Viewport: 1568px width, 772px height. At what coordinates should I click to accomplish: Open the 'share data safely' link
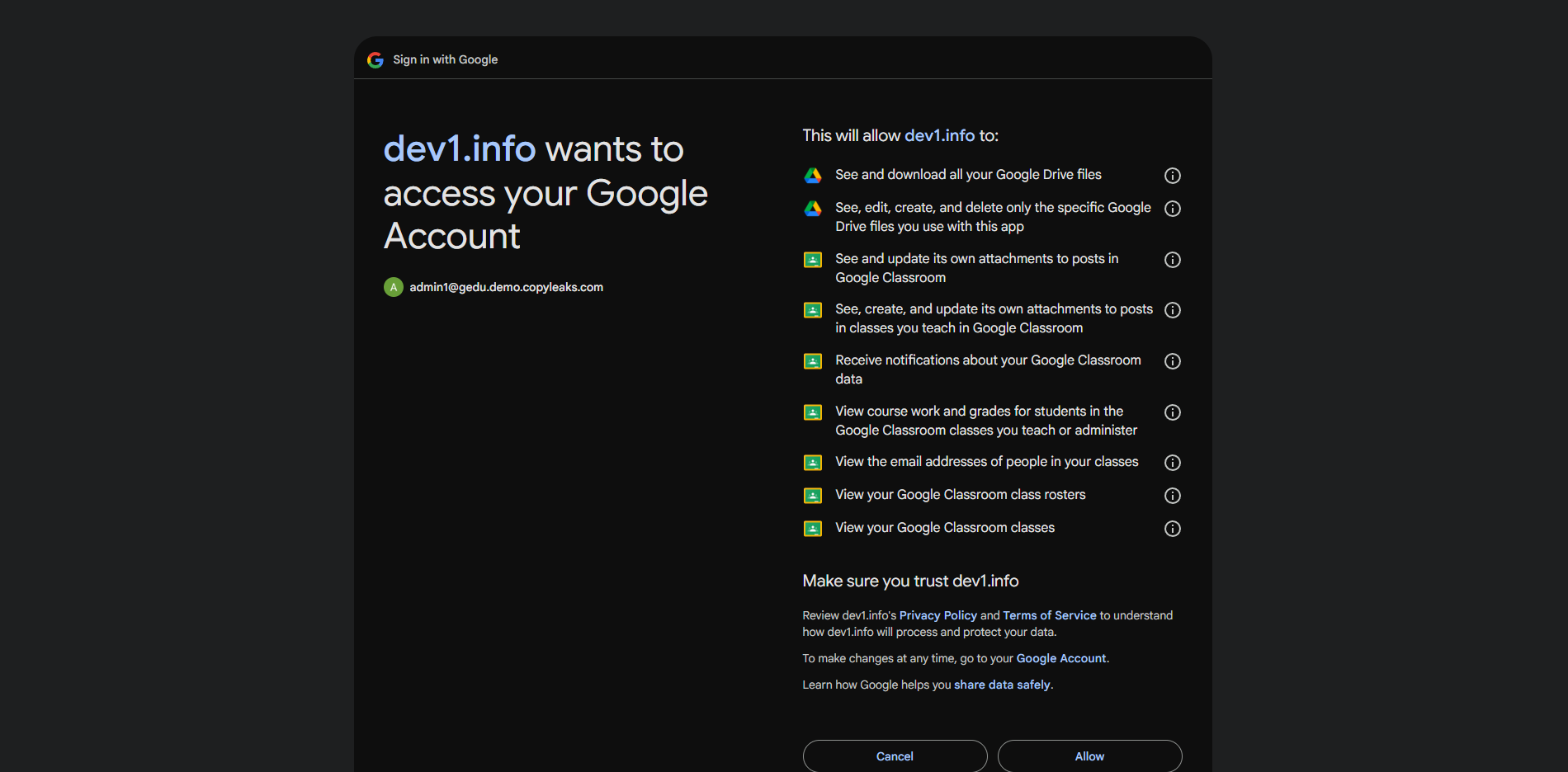coord(1002,685)
